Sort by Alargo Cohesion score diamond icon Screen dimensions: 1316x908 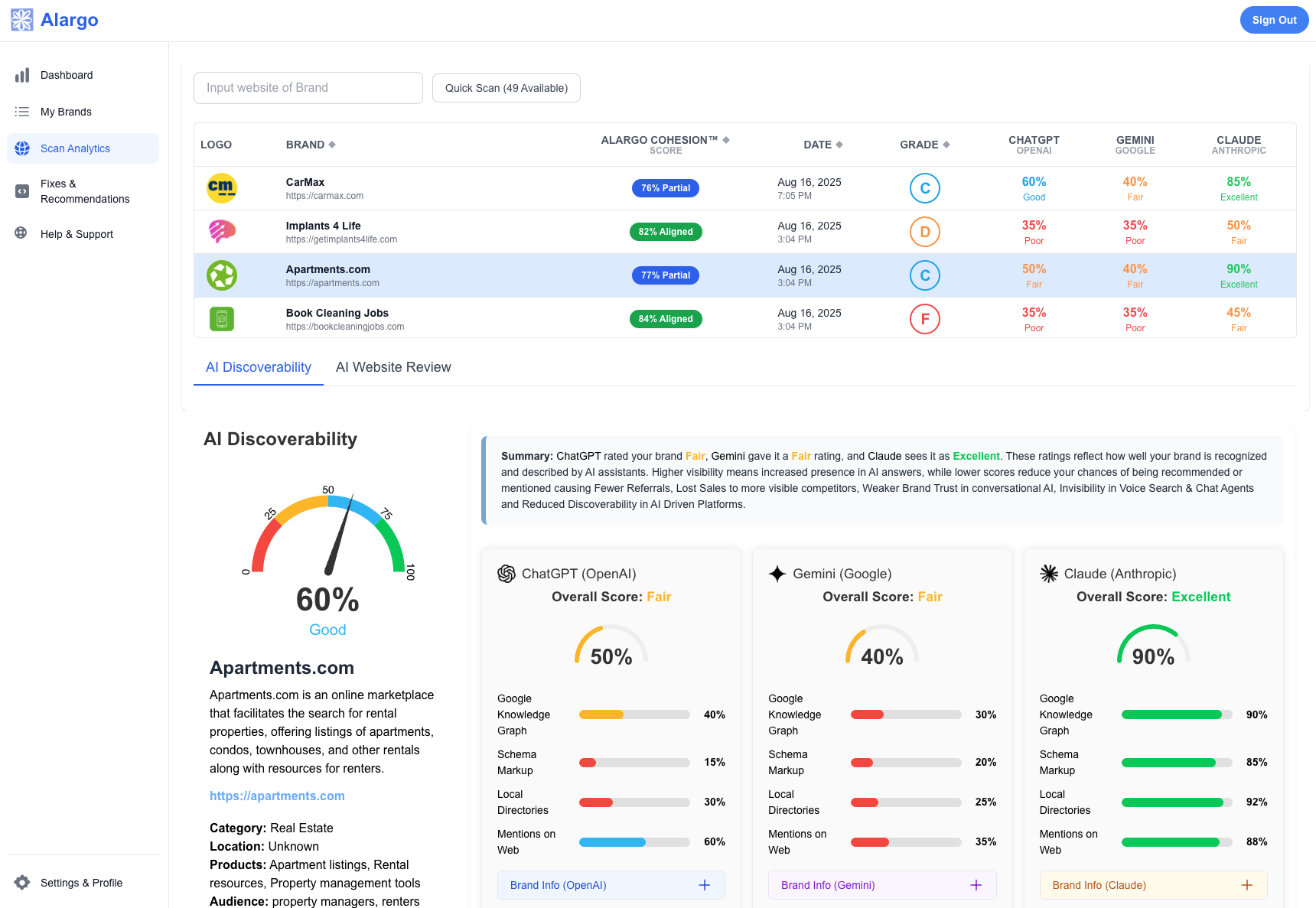coord(726,140)
